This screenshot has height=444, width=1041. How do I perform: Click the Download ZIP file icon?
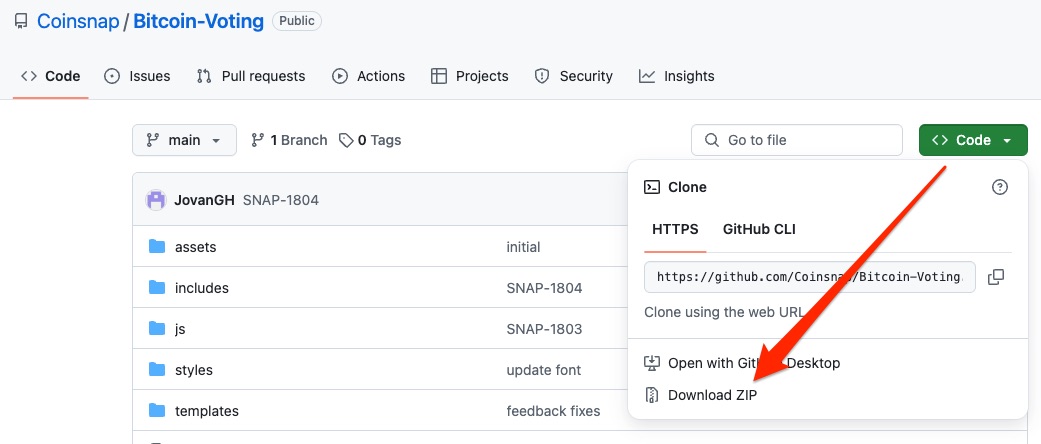(652, 395)
